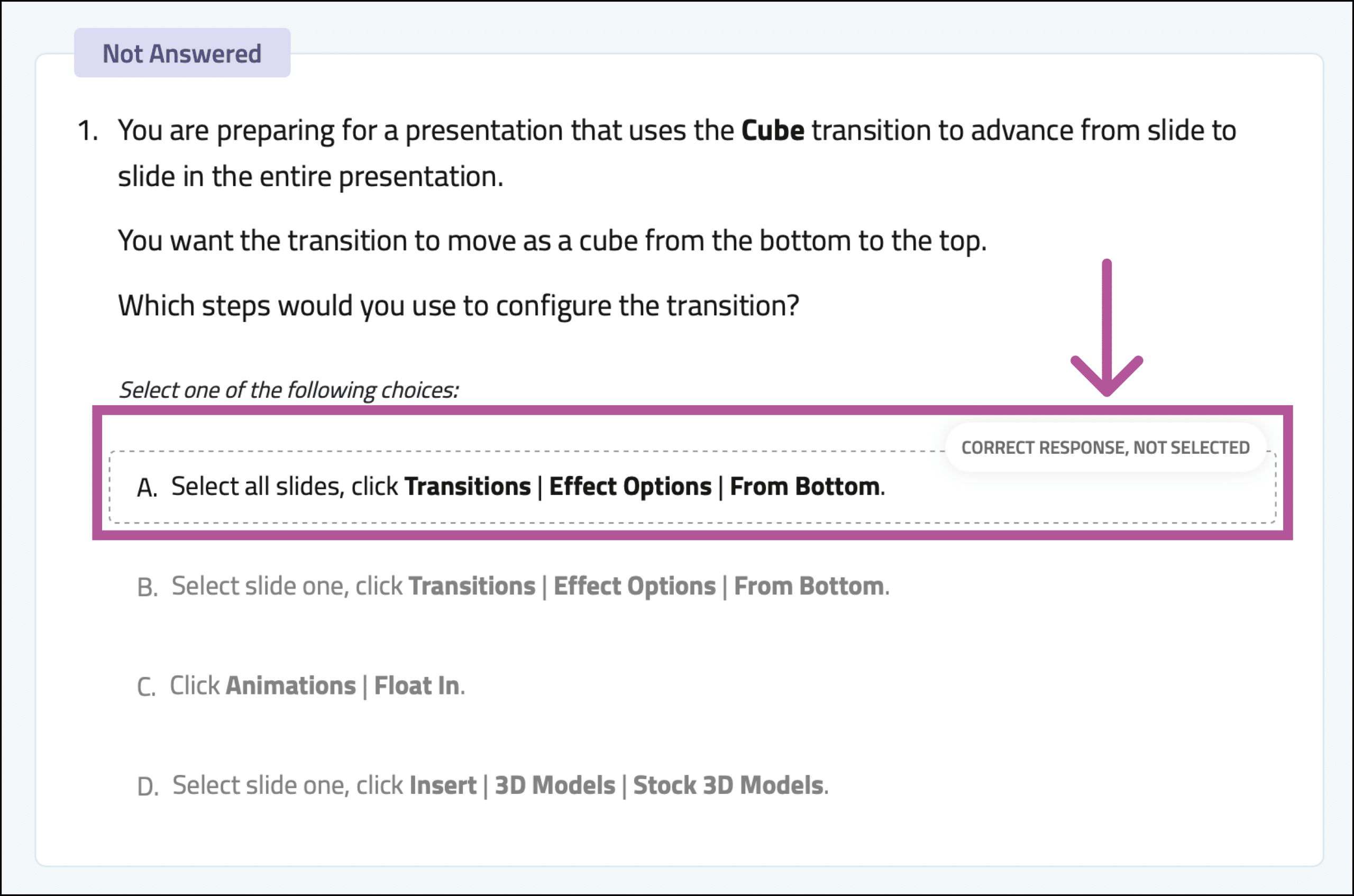This screenshot has height=896, width=1354.
Task: Click the "You want the transition" sentence
Action: pyautogui.click(x=552, y=241)
